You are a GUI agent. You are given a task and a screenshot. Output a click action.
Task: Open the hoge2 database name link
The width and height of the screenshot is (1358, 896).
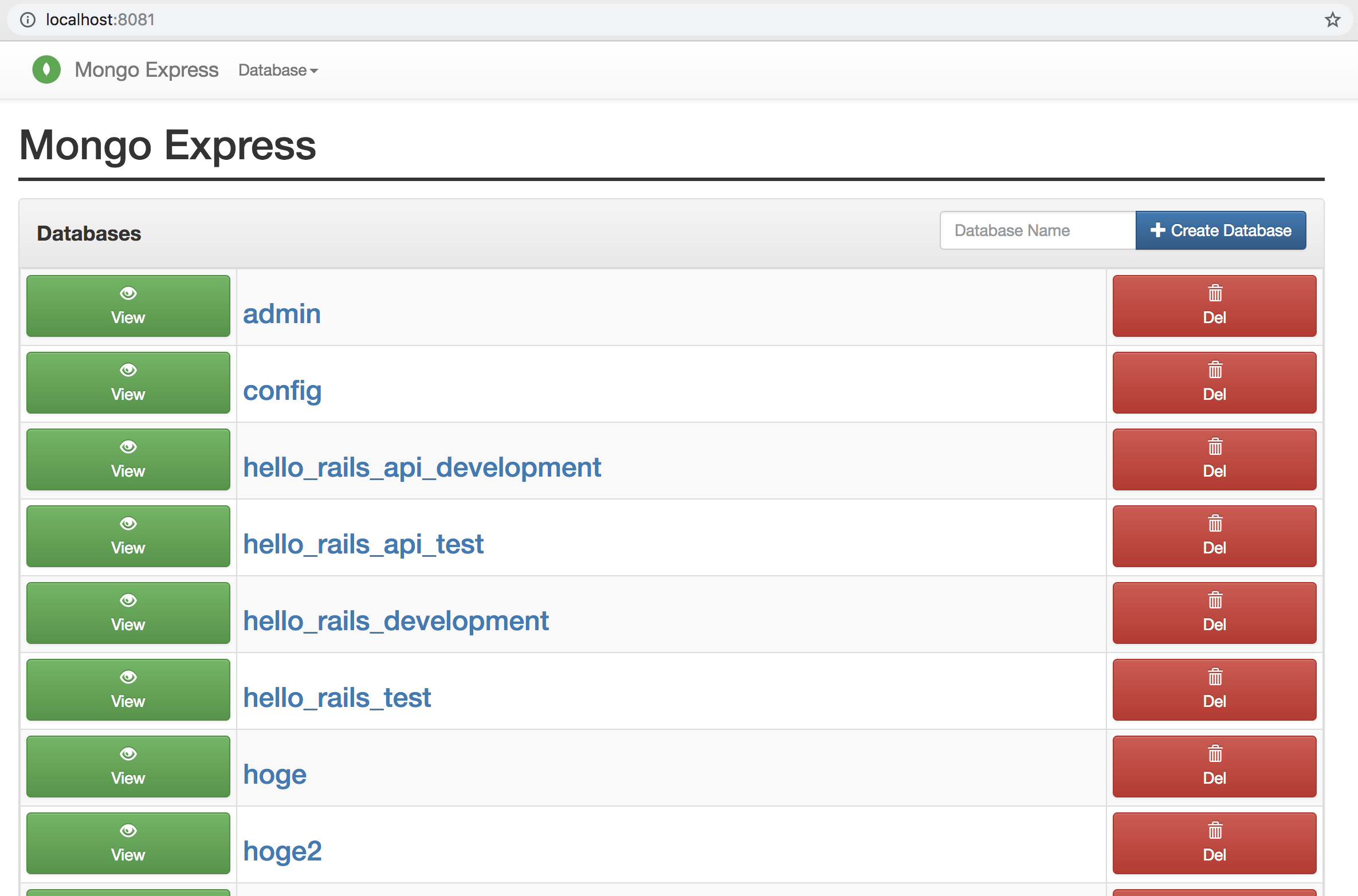point(282,852)
